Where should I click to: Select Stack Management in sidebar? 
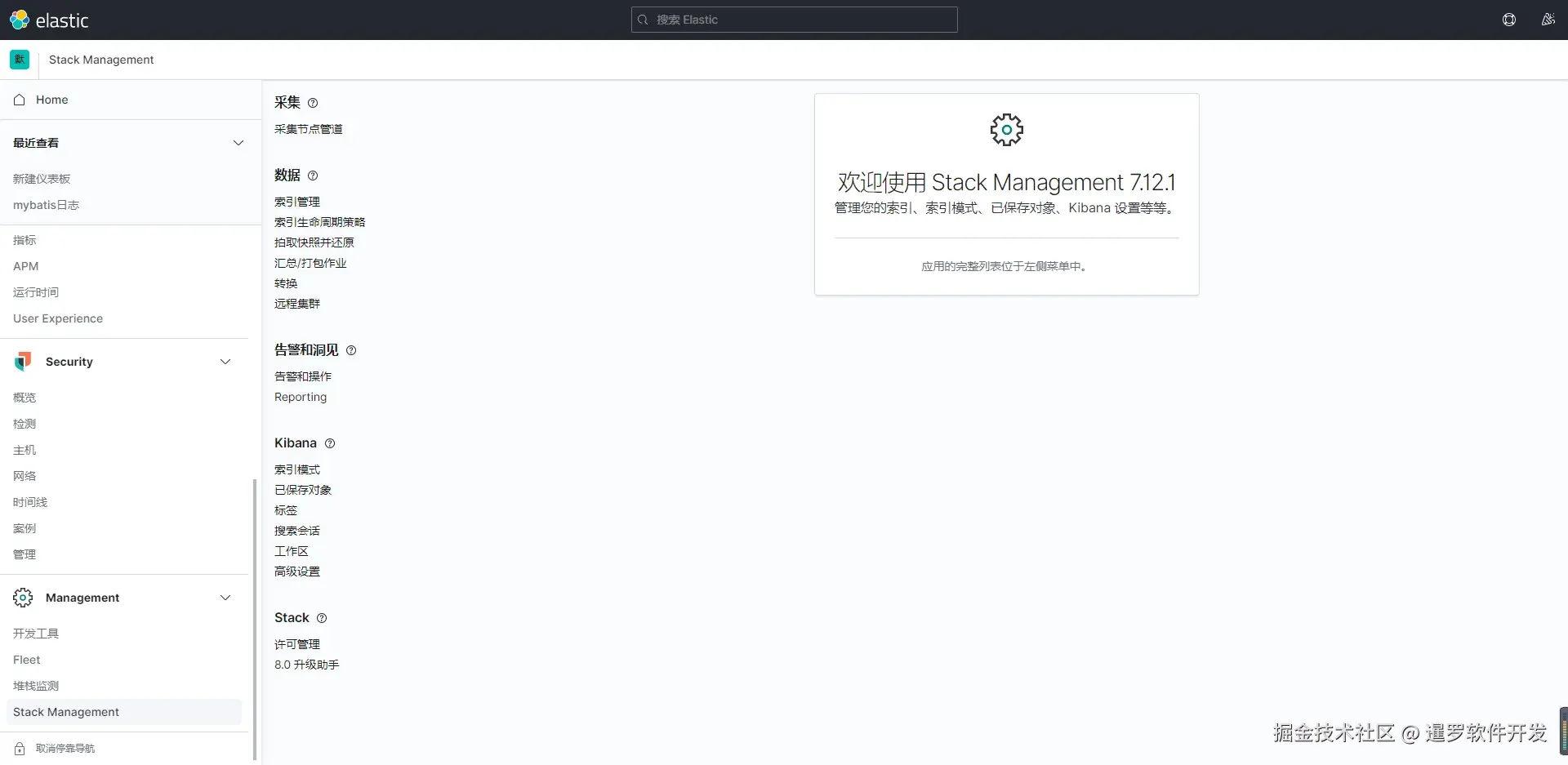tap(124, 712)
